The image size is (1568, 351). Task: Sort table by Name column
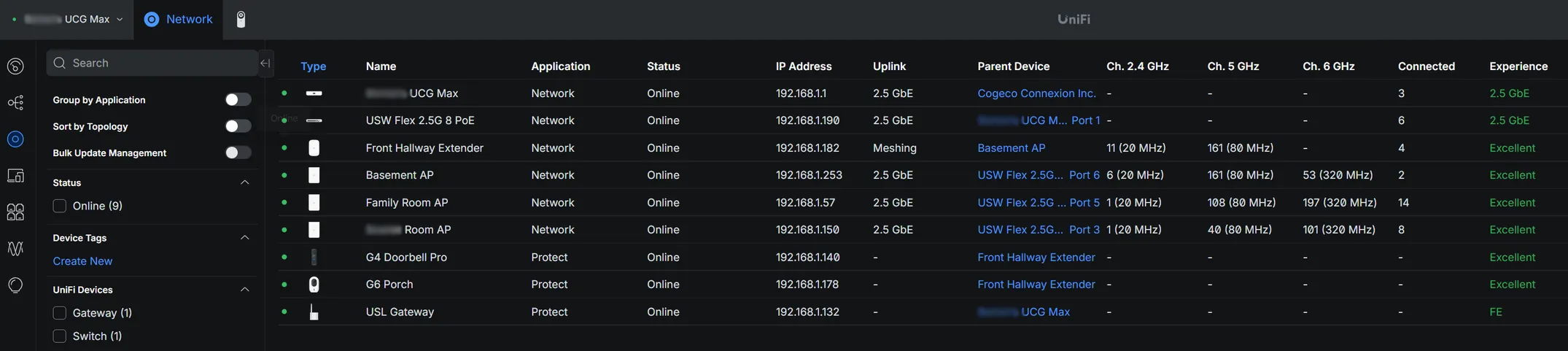coord(381,66)
